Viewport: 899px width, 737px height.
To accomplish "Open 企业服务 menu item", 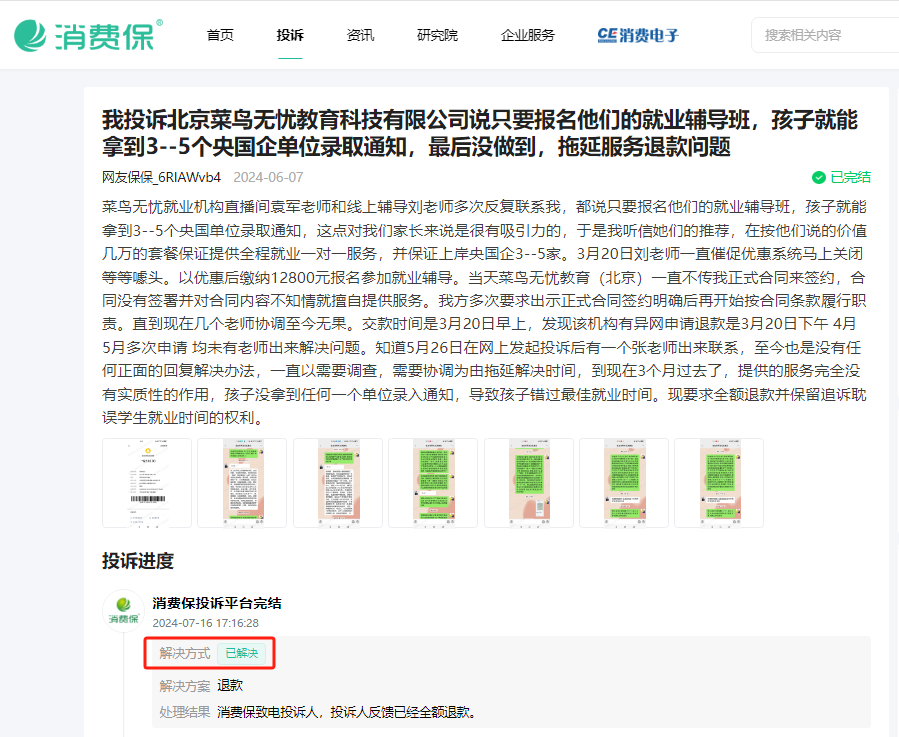I will click(527, 35).
